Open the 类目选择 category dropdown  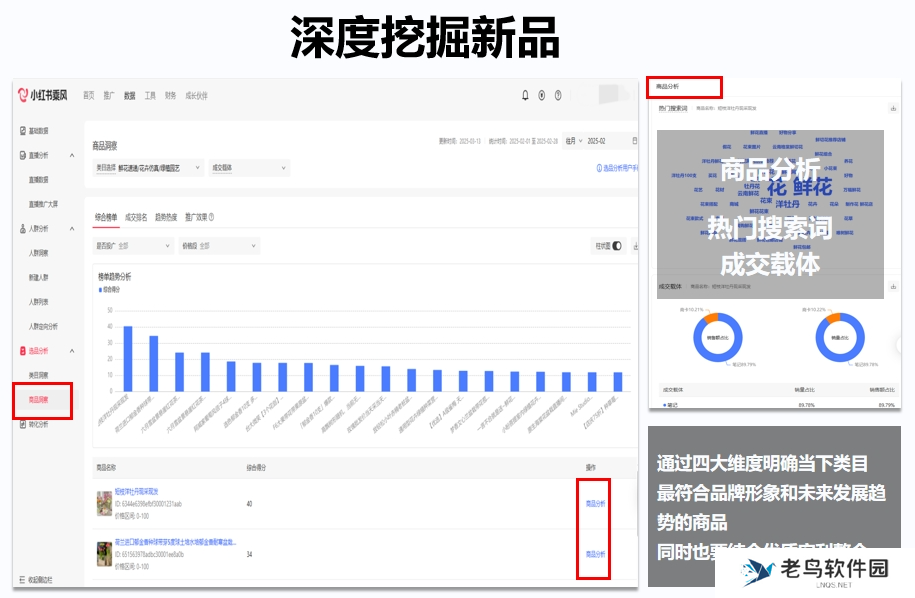[x=148, y=168]
